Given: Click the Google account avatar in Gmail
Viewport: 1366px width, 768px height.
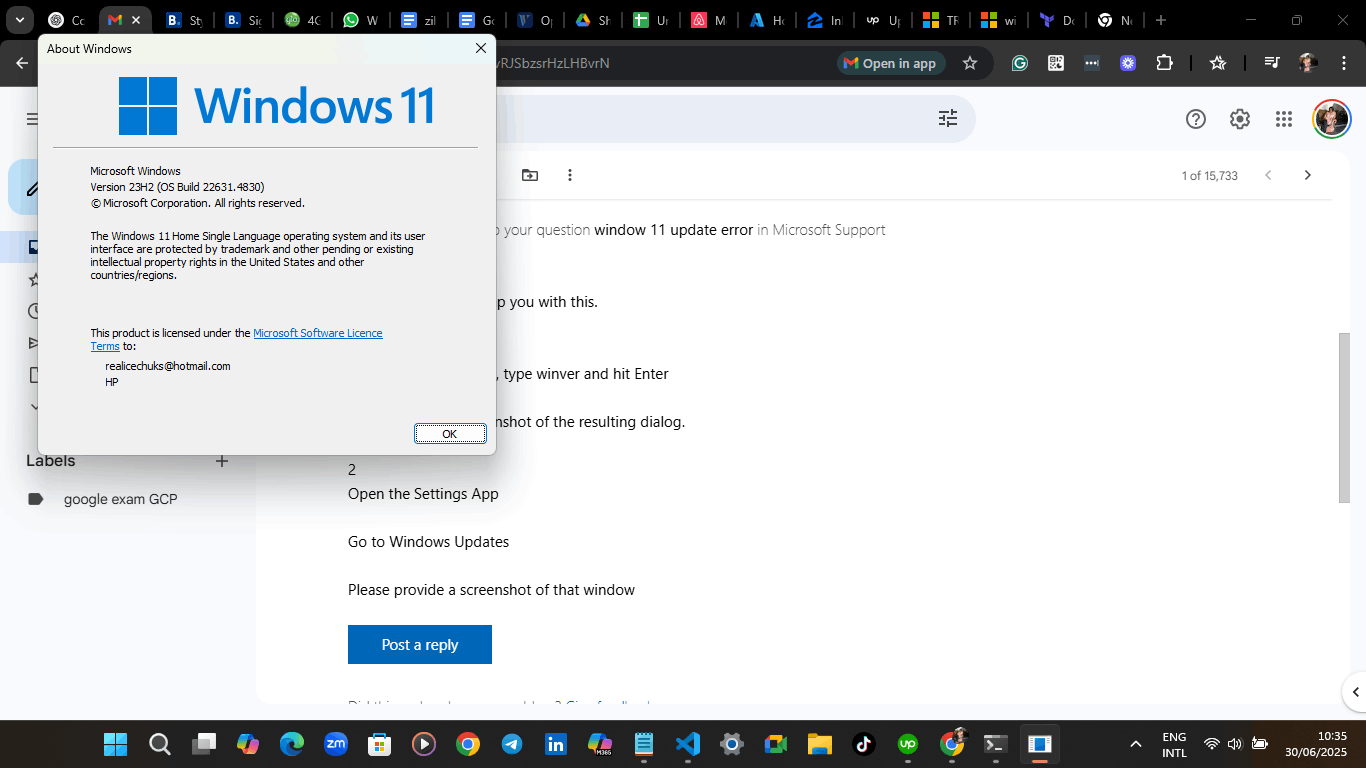Looking at the screenshot, I should [1331, 119].
